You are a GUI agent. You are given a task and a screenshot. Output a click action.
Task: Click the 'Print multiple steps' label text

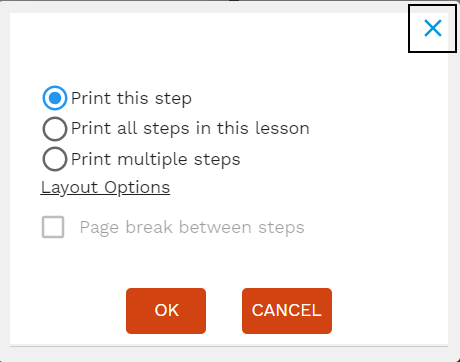(156, 159)
